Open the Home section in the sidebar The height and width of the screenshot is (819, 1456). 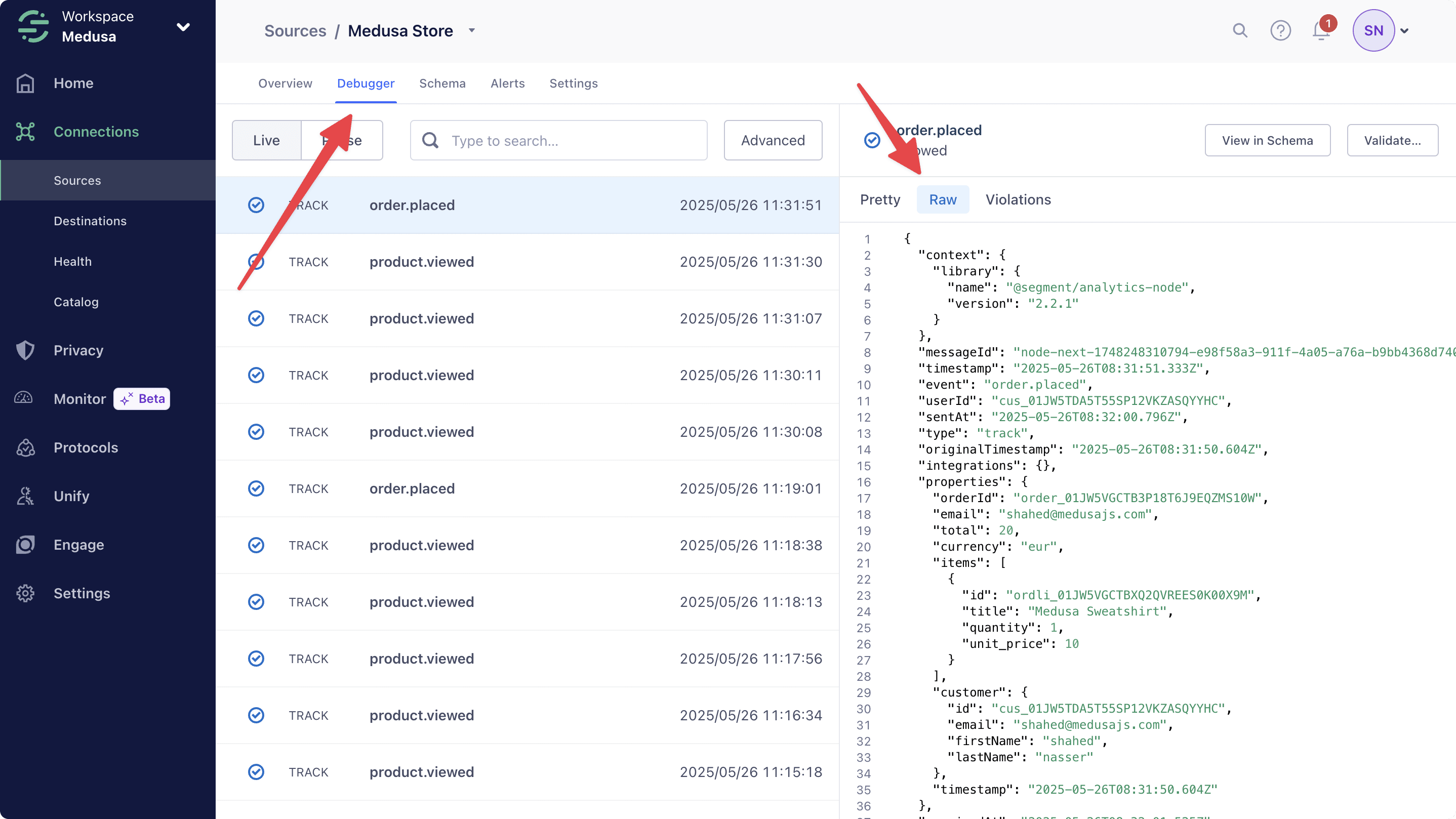(x=73, y=83)
